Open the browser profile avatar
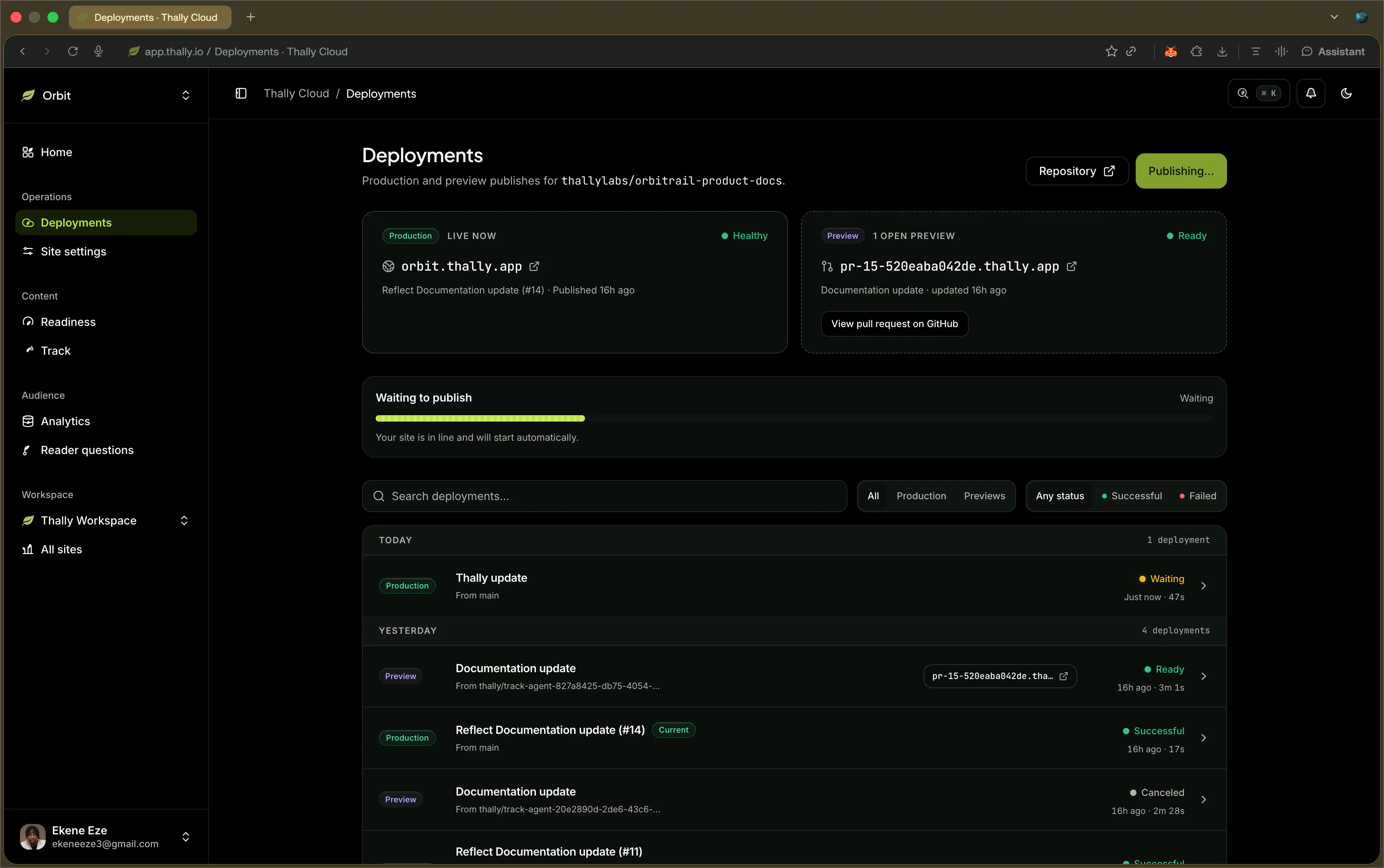The image size is (1384, 868). [1361, 17]
